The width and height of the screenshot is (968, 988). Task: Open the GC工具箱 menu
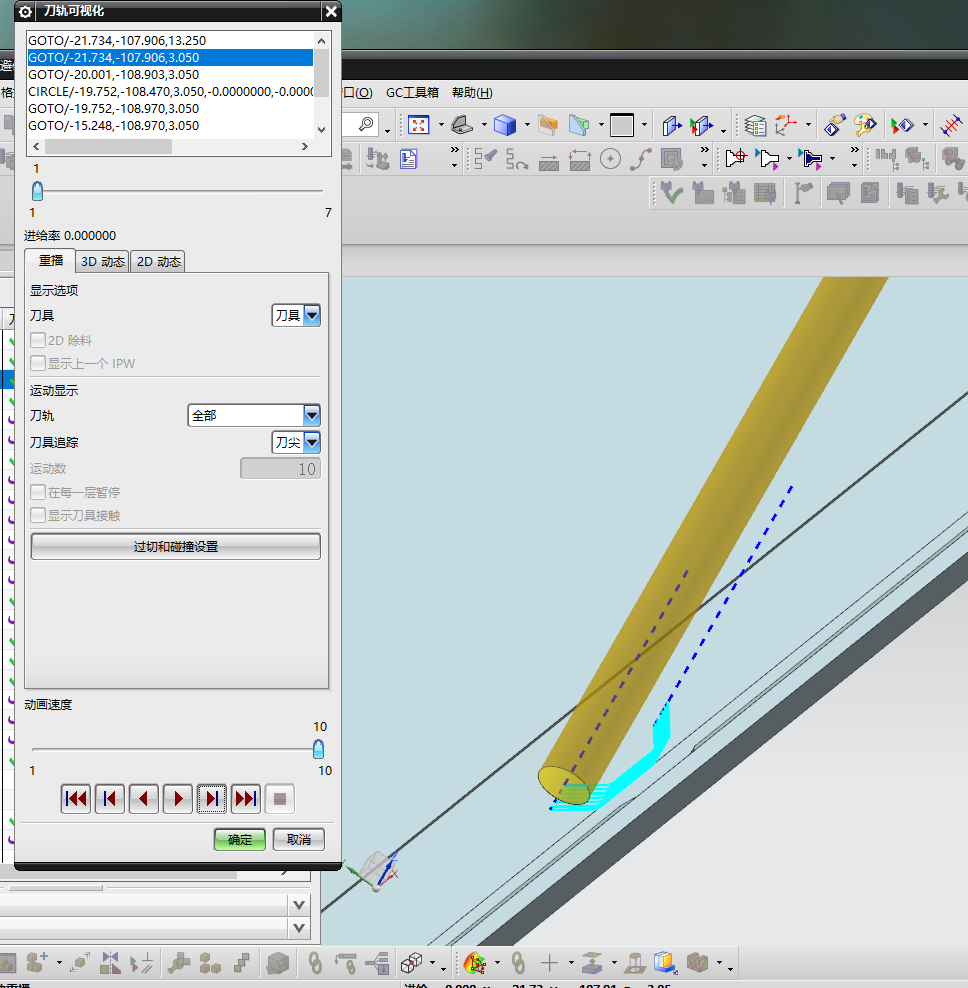412,93
